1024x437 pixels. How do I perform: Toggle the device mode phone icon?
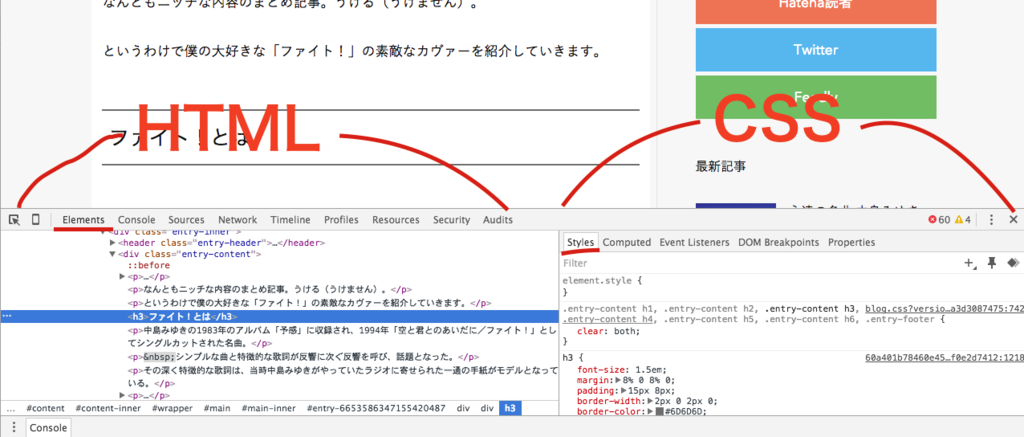[x=36, y=219]
